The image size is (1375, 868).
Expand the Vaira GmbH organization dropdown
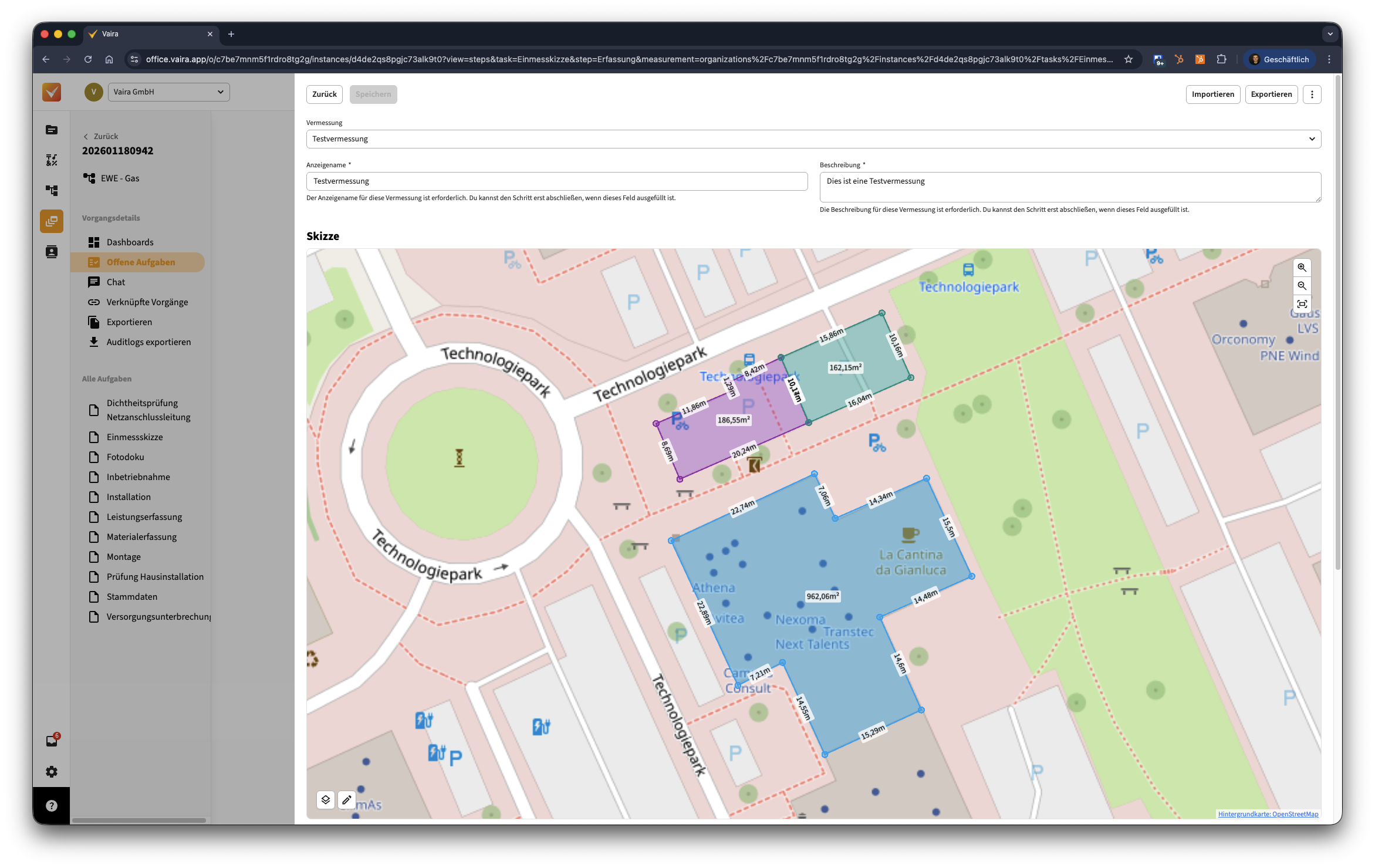tap(168, 92)
